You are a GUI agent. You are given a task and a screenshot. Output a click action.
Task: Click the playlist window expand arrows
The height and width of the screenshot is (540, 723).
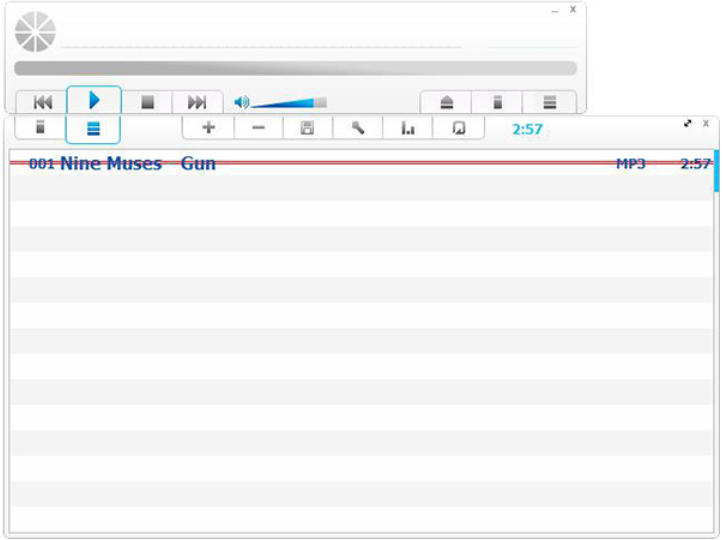688,123
